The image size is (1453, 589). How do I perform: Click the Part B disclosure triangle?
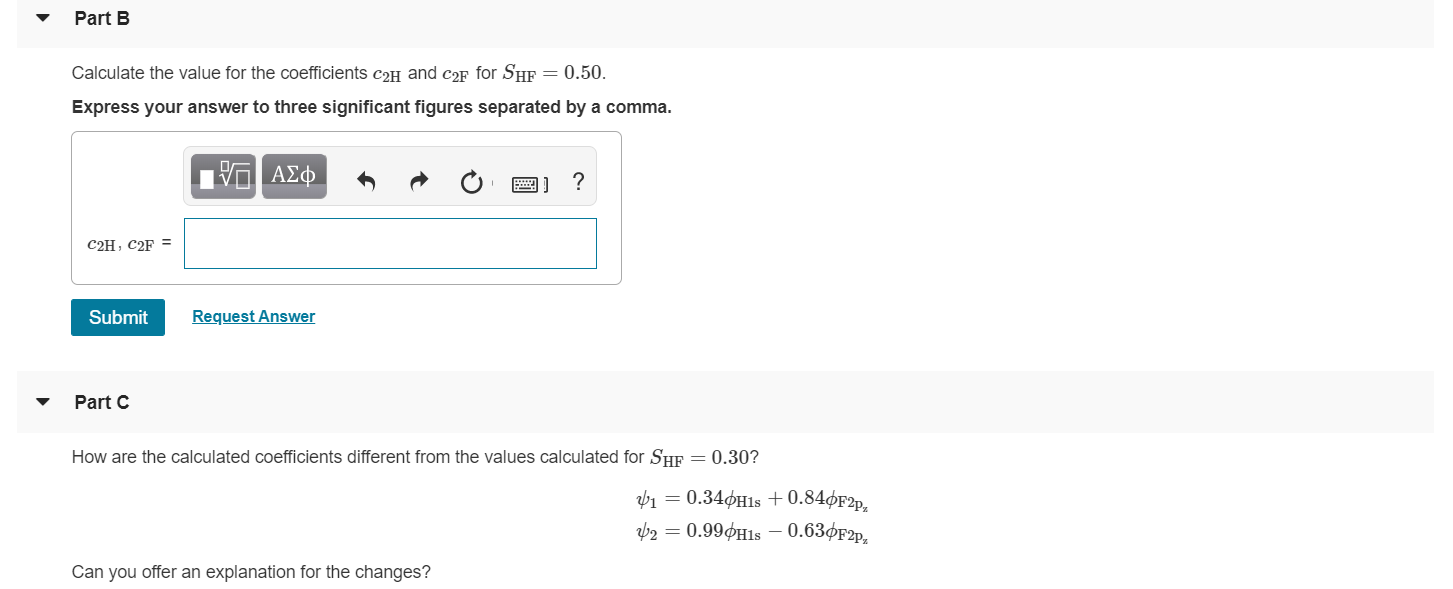pyautogui.click(x=41, y=16)
